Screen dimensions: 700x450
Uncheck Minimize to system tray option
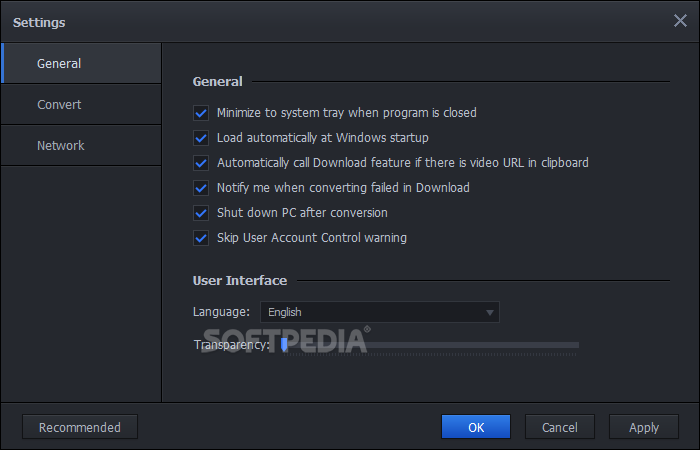[201, 113]
